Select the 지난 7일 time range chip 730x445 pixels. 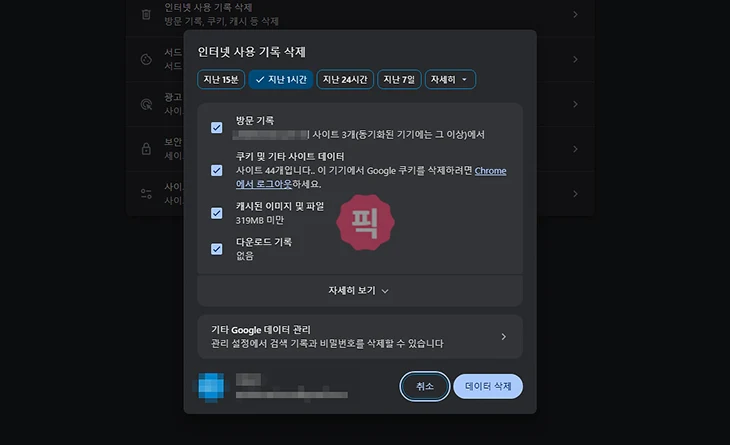399,80
